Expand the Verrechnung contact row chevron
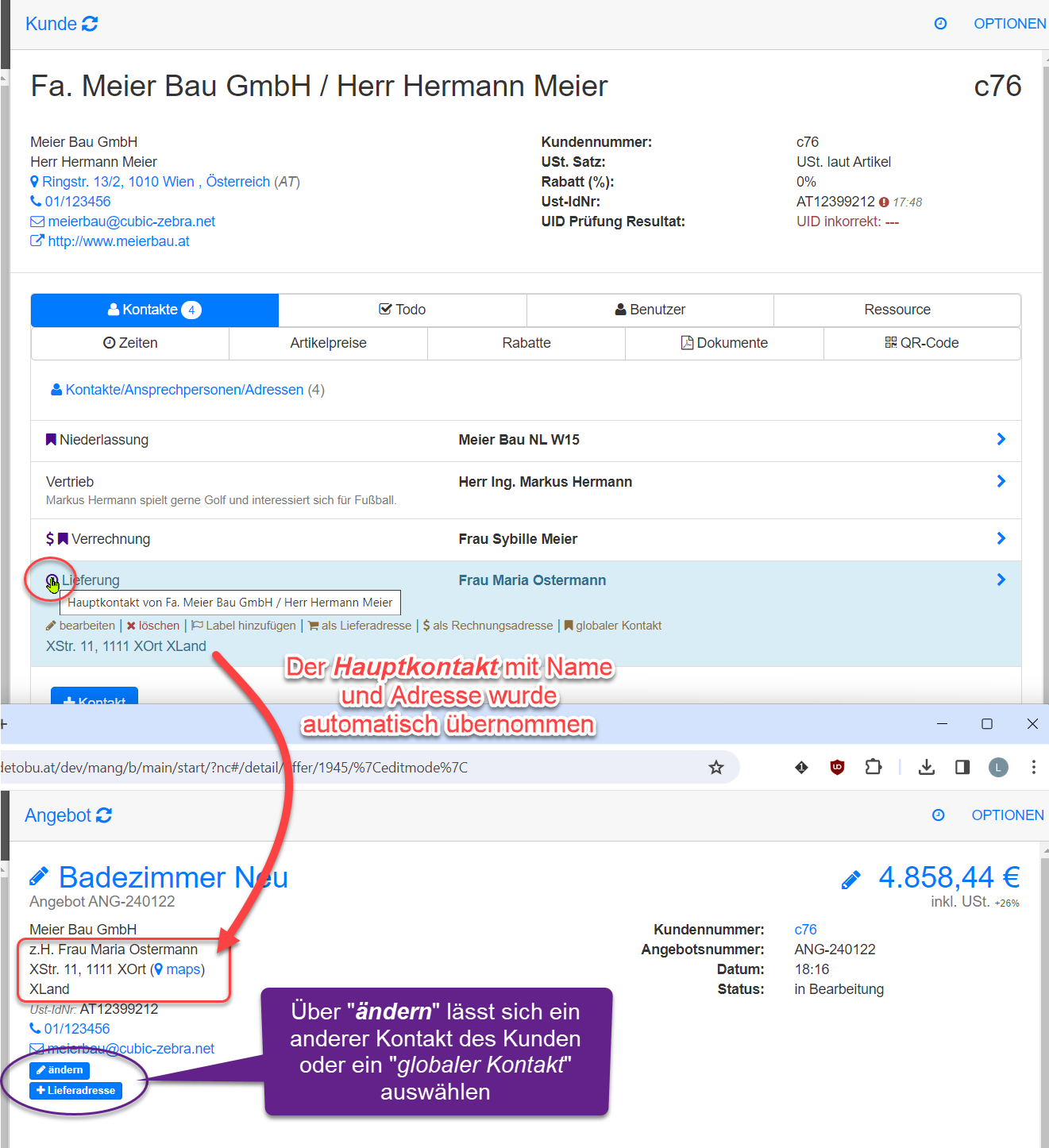 [x=1001, y=538]
